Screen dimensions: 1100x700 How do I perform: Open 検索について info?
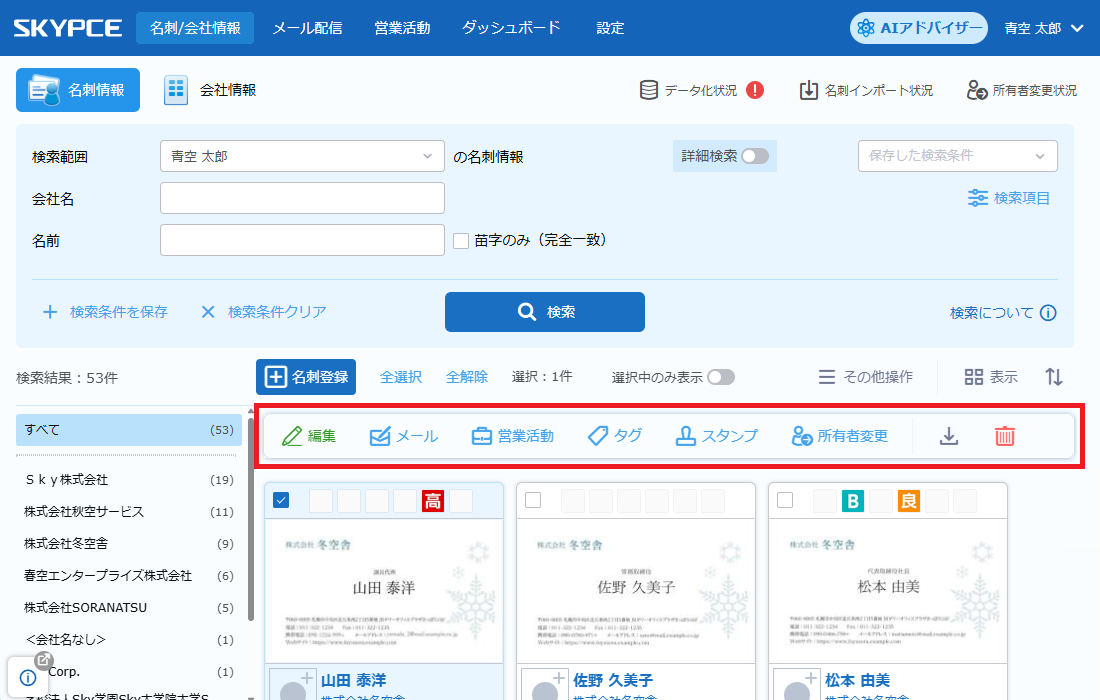[1003, 313]
